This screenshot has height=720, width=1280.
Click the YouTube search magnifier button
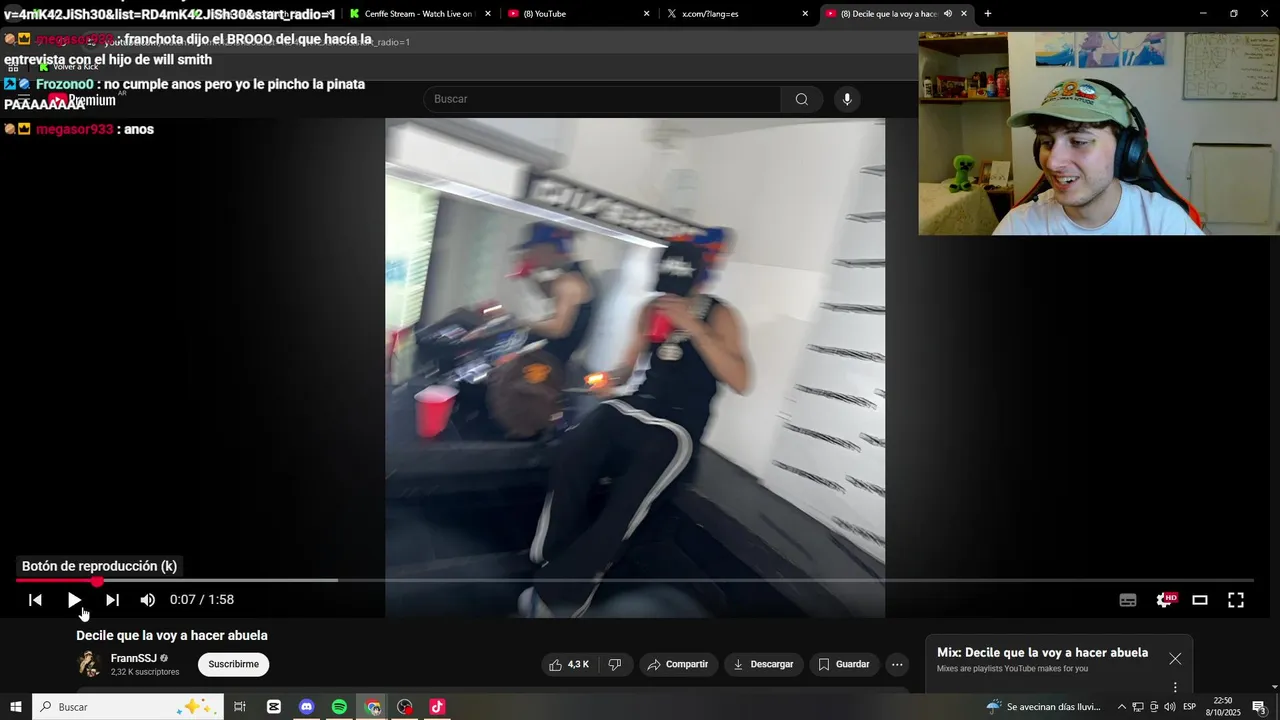[x=802, y=99]
